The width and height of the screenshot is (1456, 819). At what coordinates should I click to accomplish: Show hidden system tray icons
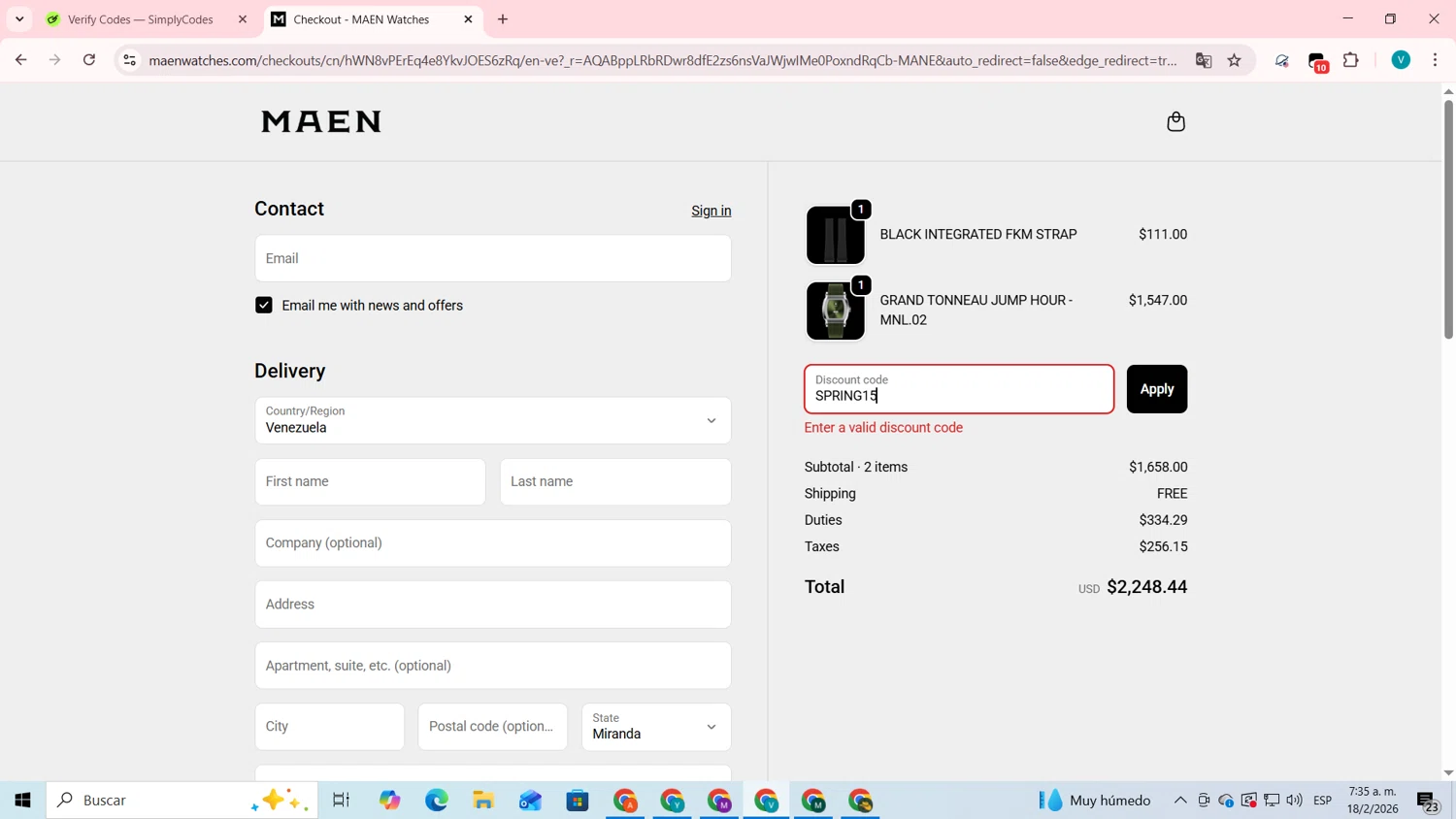click(1180, 801)
